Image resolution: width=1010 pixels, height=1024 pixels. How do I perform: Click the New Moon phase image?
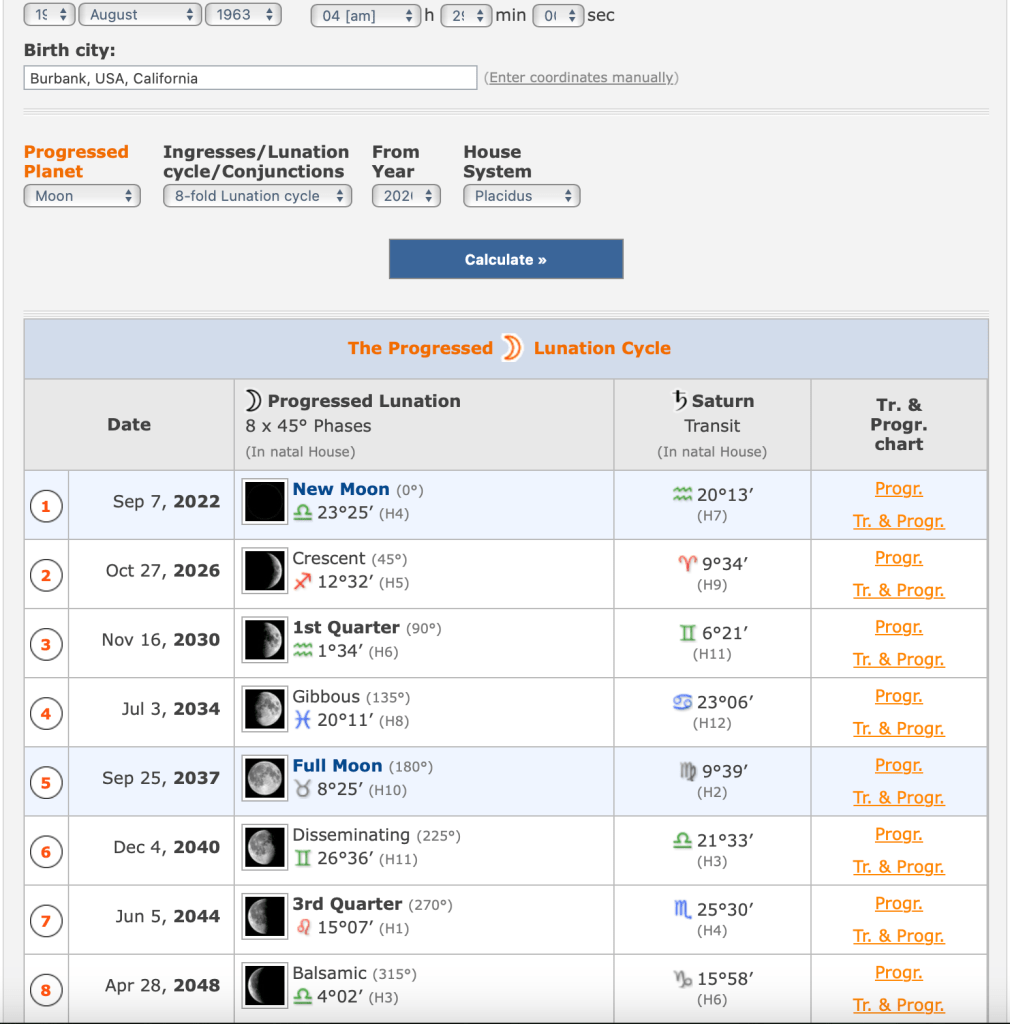point(265,502)
